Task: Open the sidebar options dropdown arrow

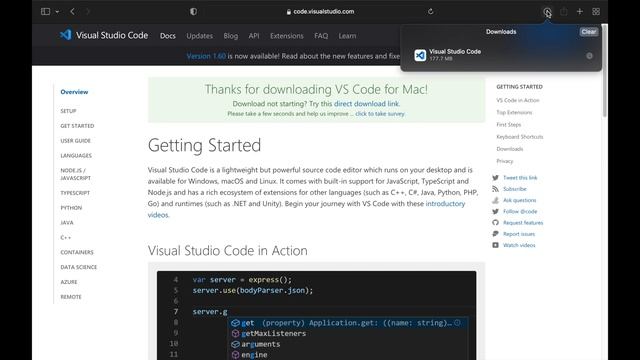Action: [57, 12]
